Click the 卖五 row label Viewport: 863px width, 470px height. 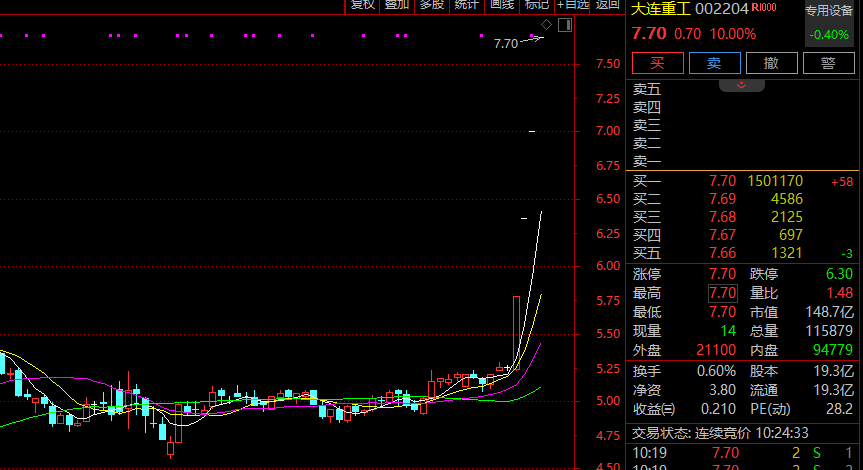point(647,89)
